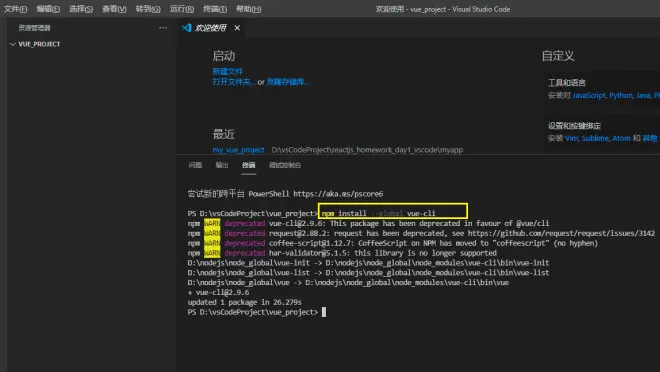Click the recent path D:\vsCodeProject\reactjs_homework_day1_vscode\myapp
660x372 pixels.
point(367,150)
